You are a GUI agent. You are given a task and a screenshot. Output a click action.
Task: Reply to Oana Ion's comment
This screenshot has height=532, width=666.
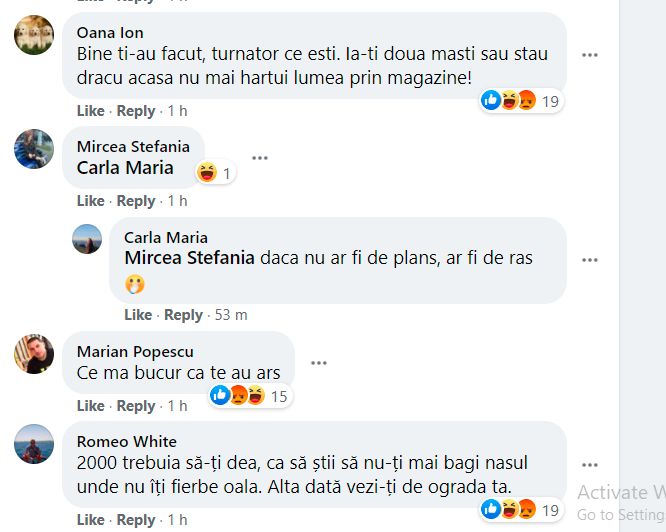pyautogui.click(x=135, y=111)
